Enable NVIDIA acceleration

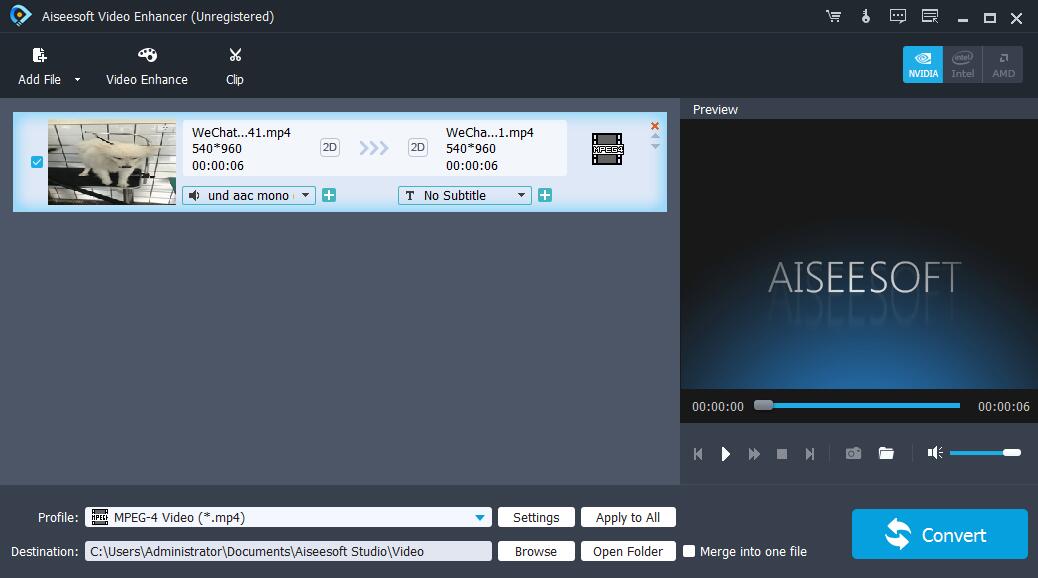pos(923,64)
